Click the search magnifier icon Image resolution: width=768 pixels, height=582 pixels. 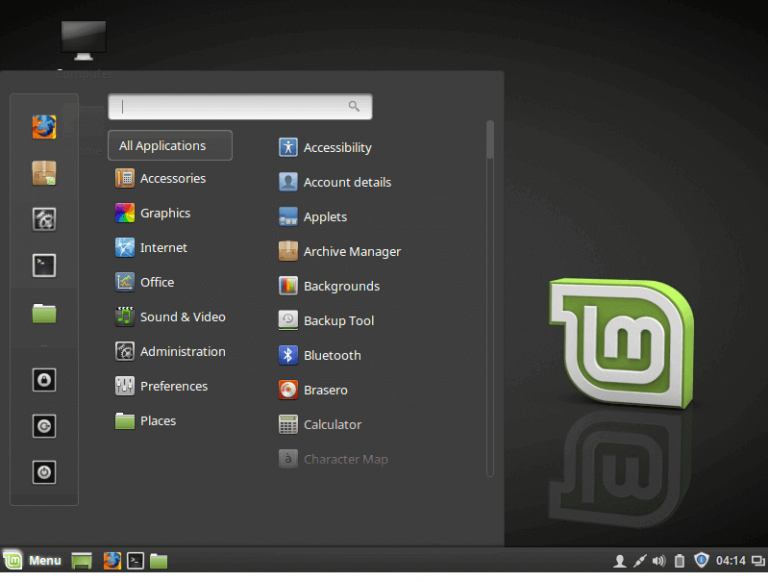click(354, 106)
